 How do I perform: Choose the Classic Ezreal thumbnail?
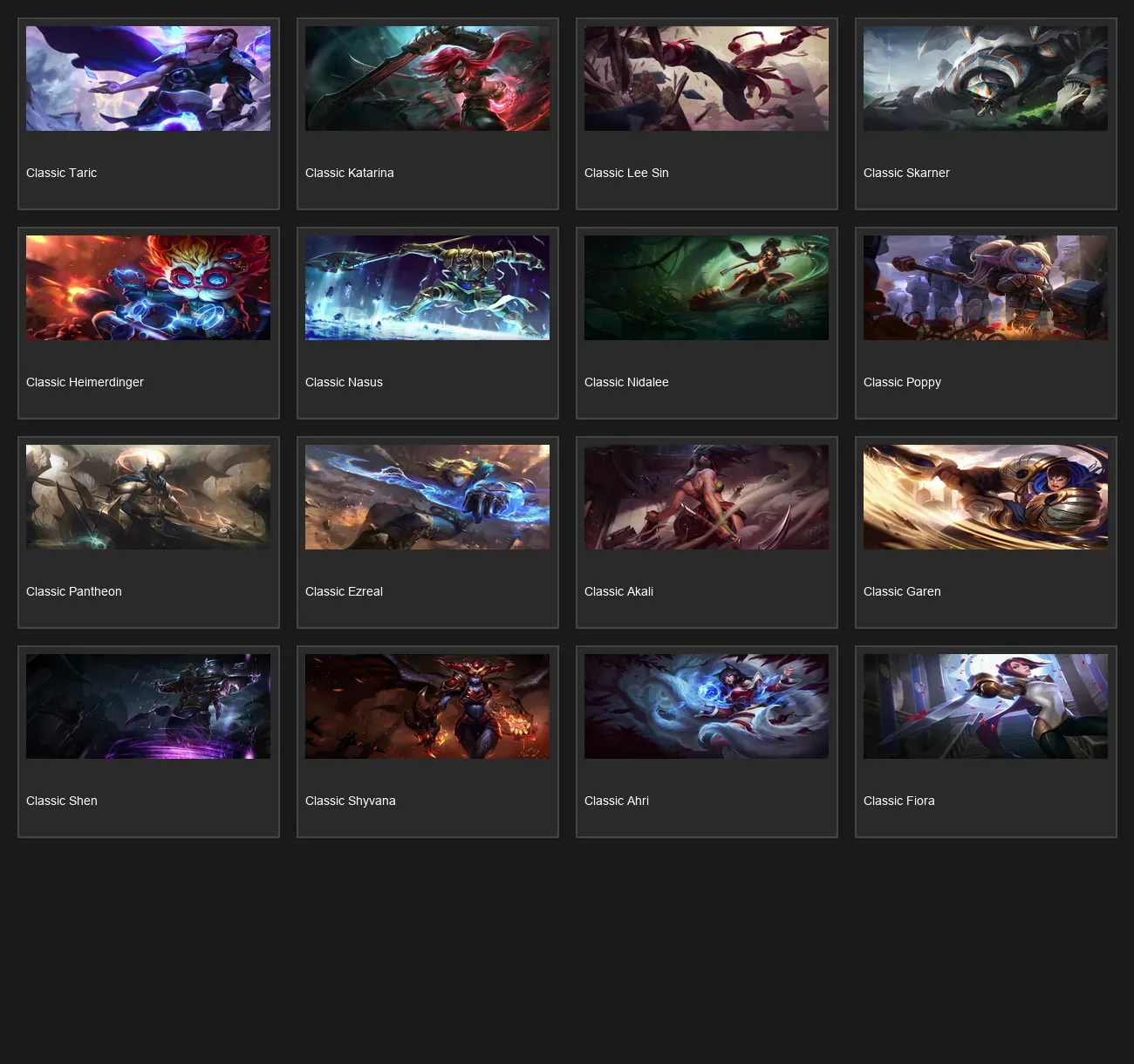tap(427, 497)
